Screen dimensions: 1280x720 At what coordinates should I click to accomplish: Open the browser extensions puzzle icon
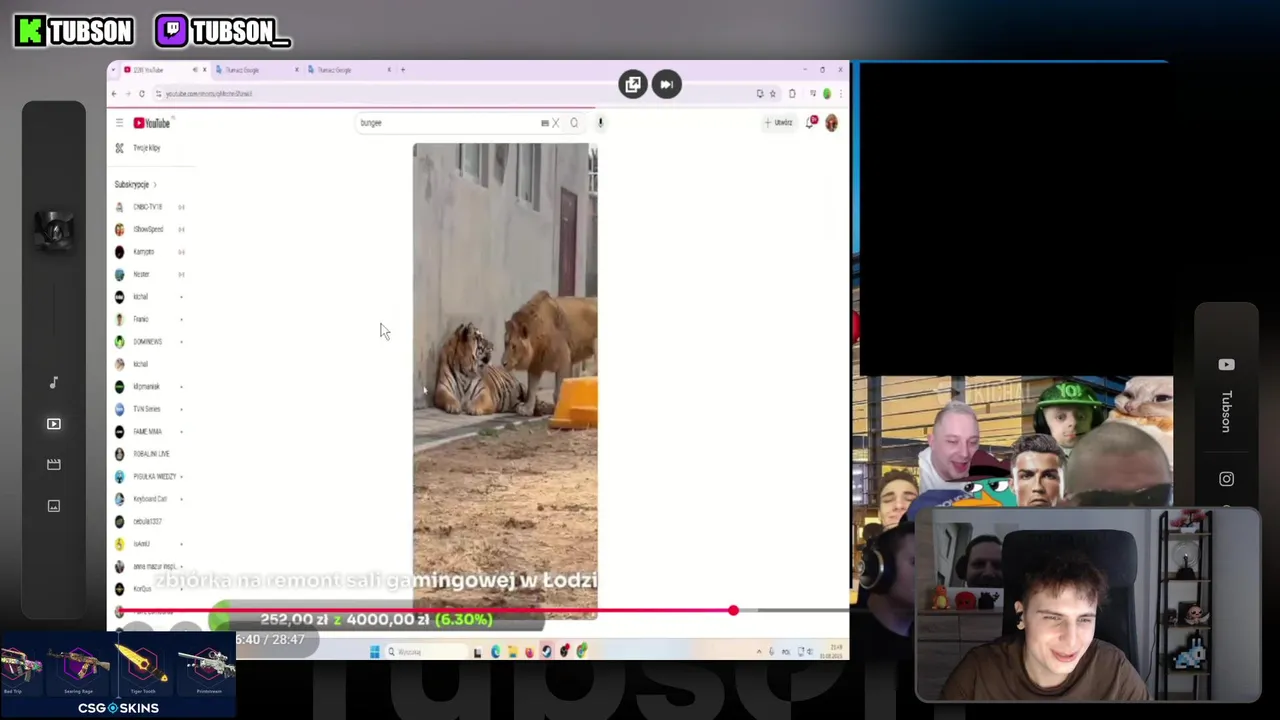(792, 94)
